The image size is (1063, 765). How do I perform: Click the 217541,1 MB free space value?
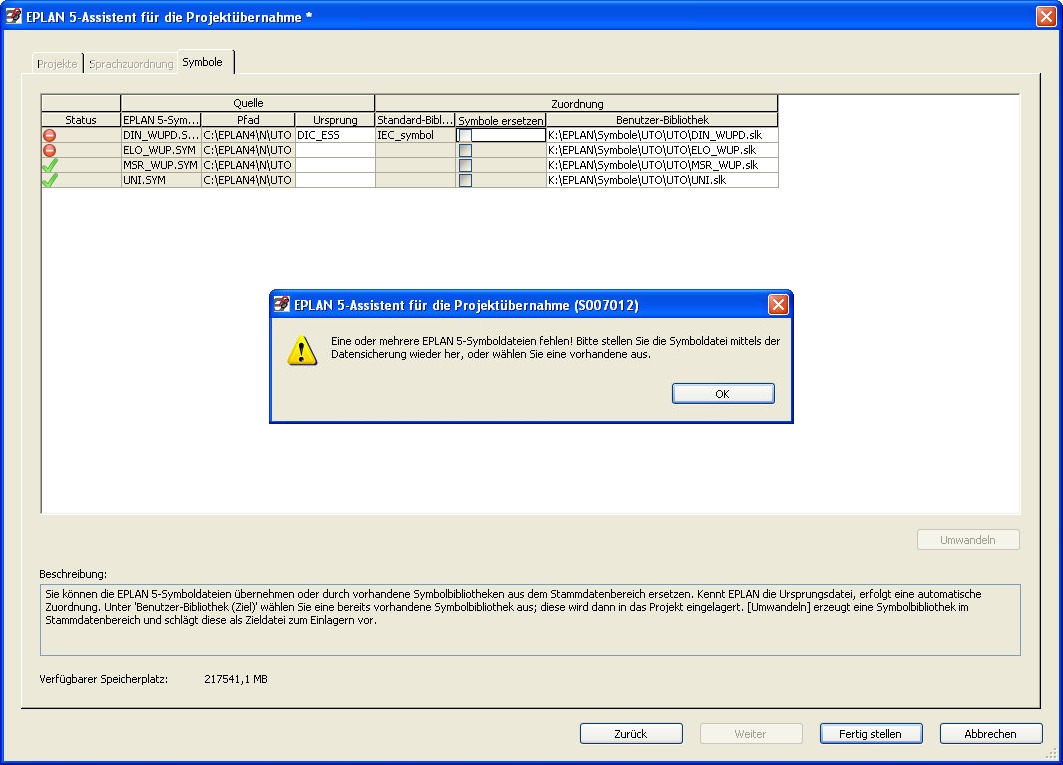pyautogui.click(x=236, y=679)
